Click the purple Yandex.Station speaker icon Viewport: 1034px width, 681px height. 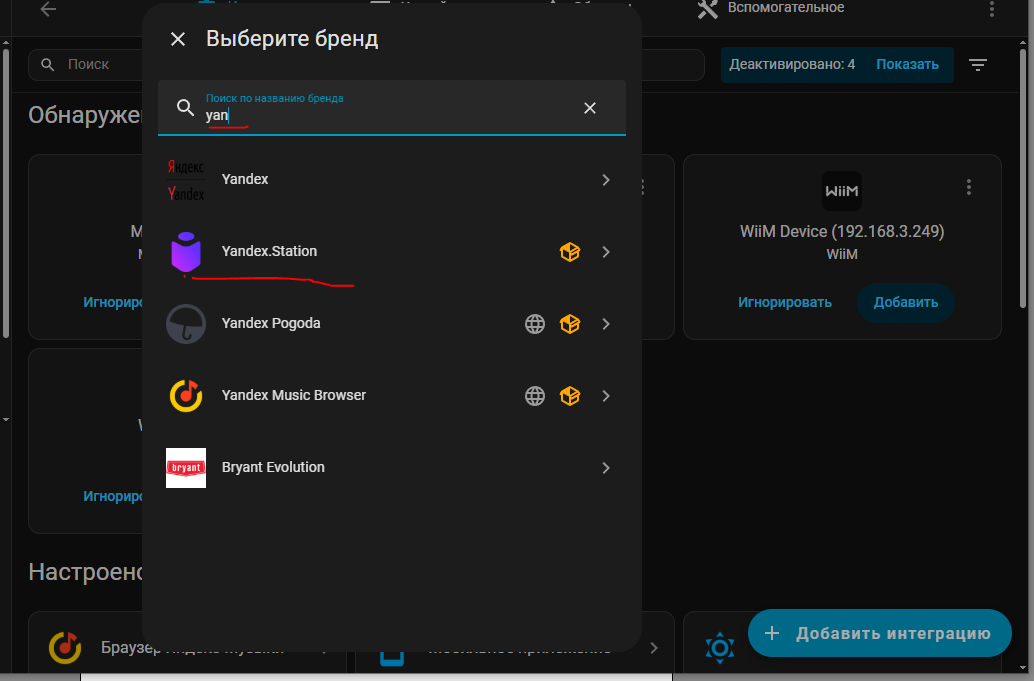point(186,252)
